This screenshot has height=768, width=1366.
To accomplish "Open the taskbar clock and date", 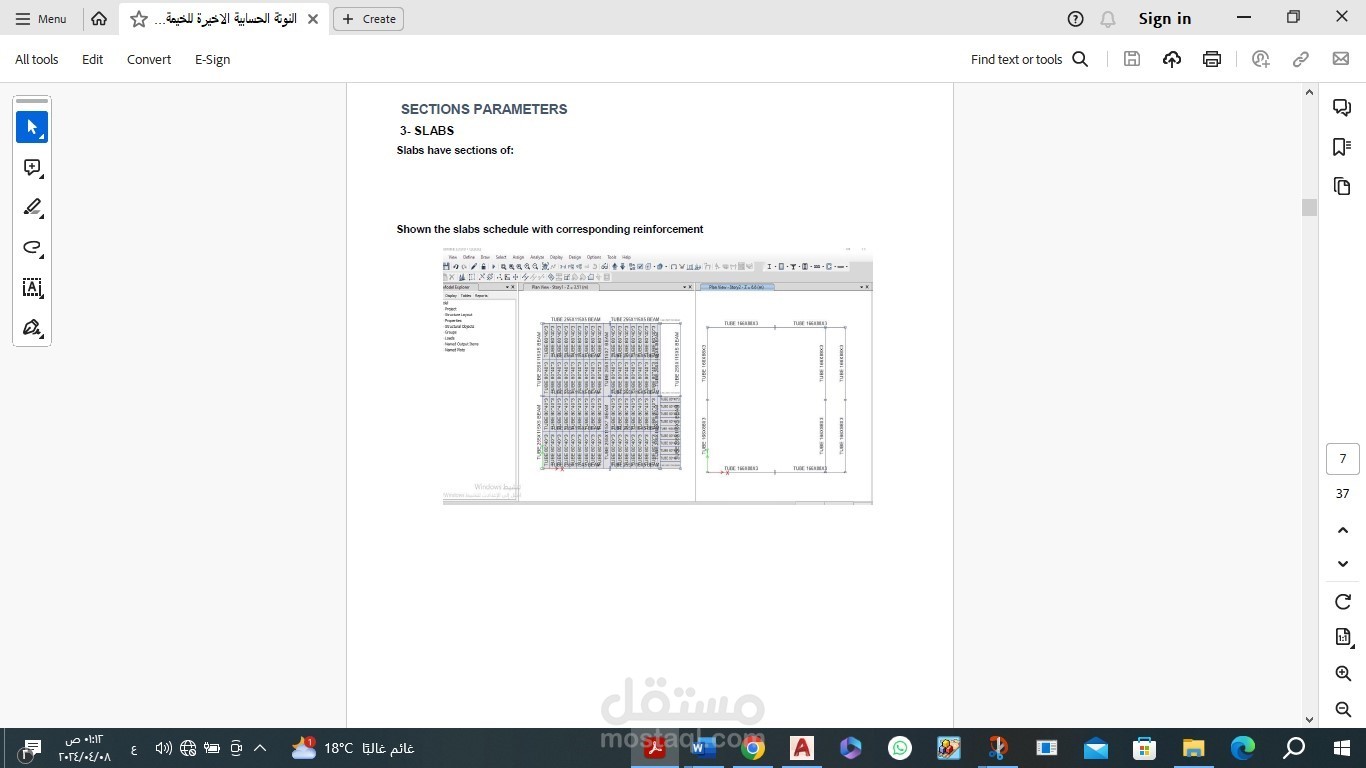I will click(85, 748).
